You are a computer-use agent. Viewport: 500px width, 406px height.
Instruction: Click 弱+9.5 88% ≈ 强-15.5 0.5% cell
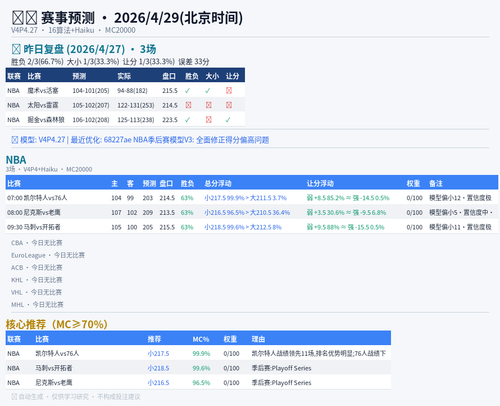pyautogui.click(x=346, y=227)
